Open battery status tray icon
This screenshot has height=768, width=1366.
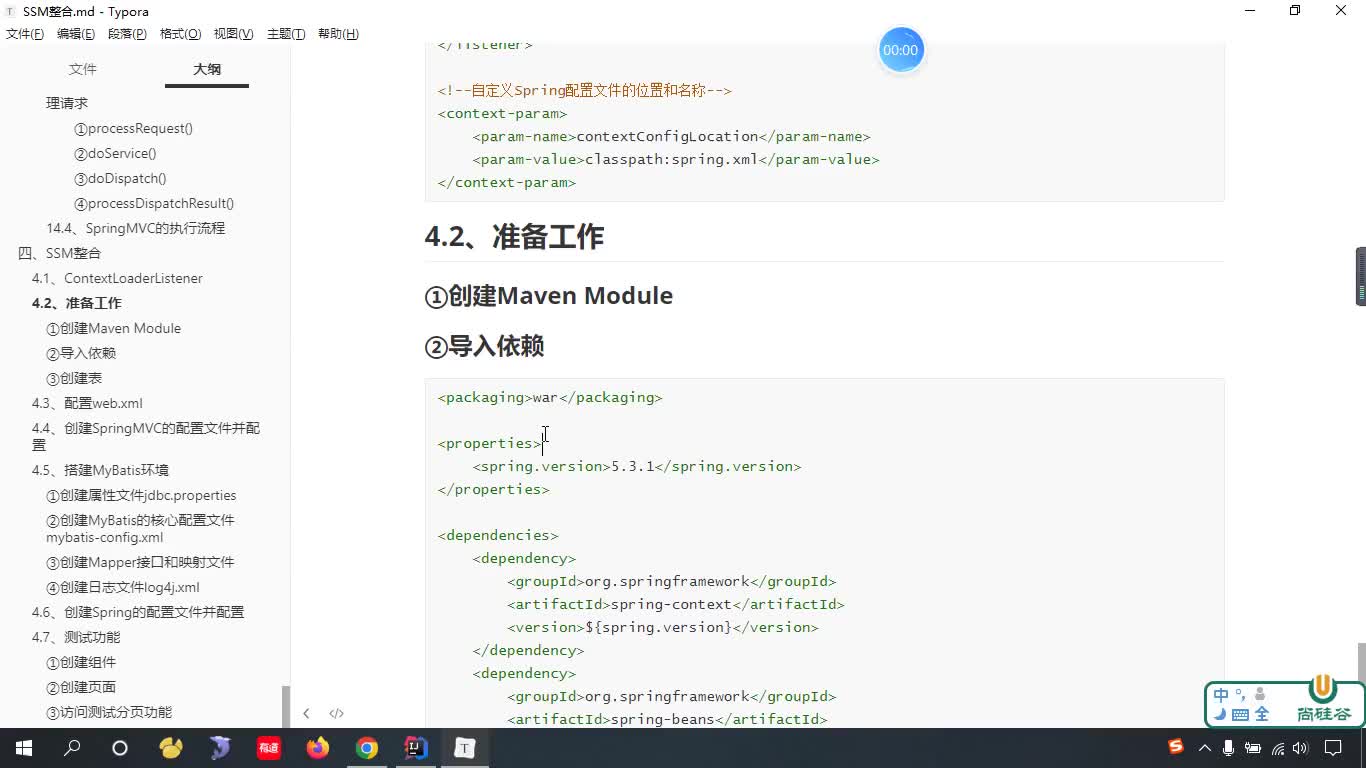point(1253,748)
